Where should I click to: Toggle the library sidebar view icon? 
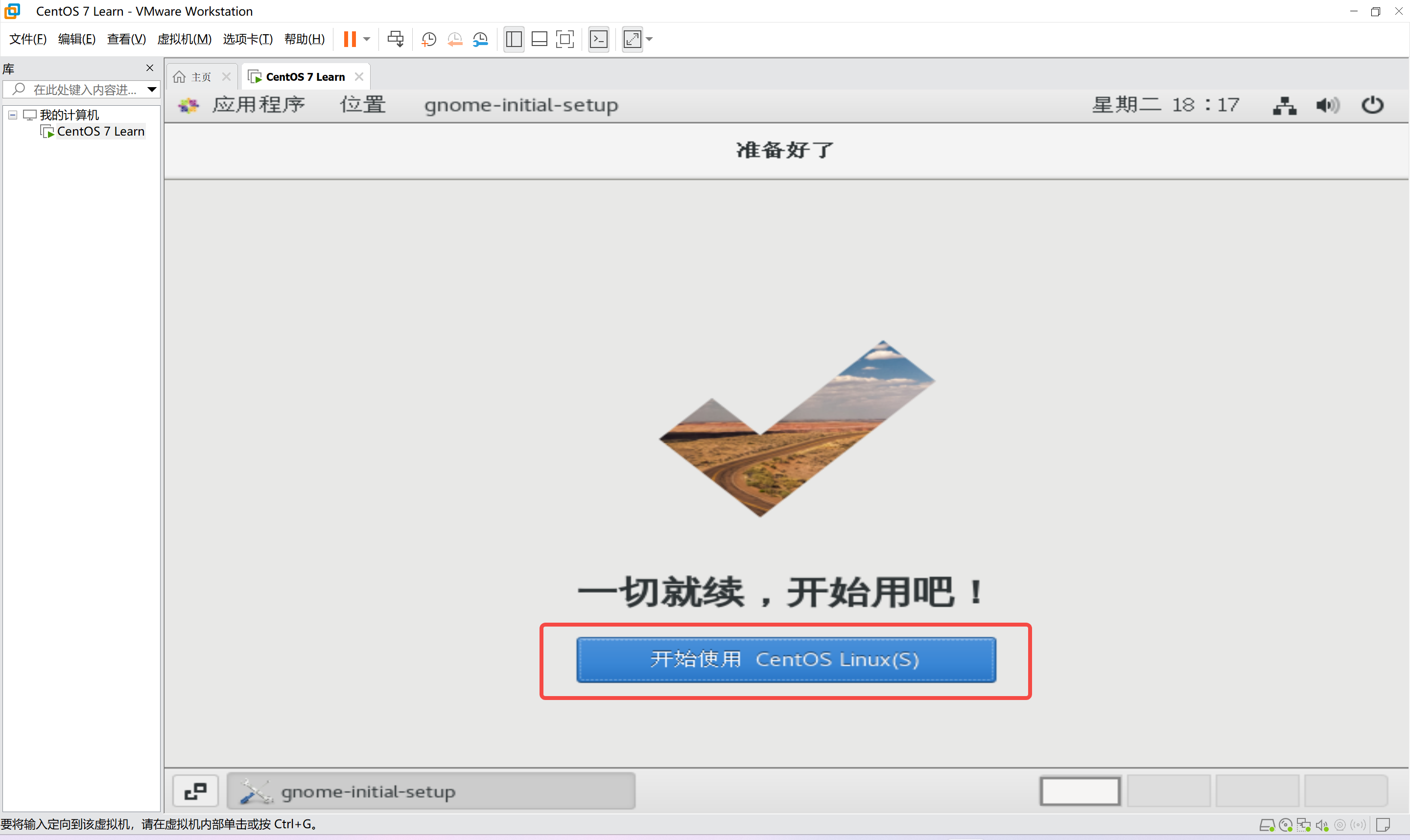coord(514,39)
